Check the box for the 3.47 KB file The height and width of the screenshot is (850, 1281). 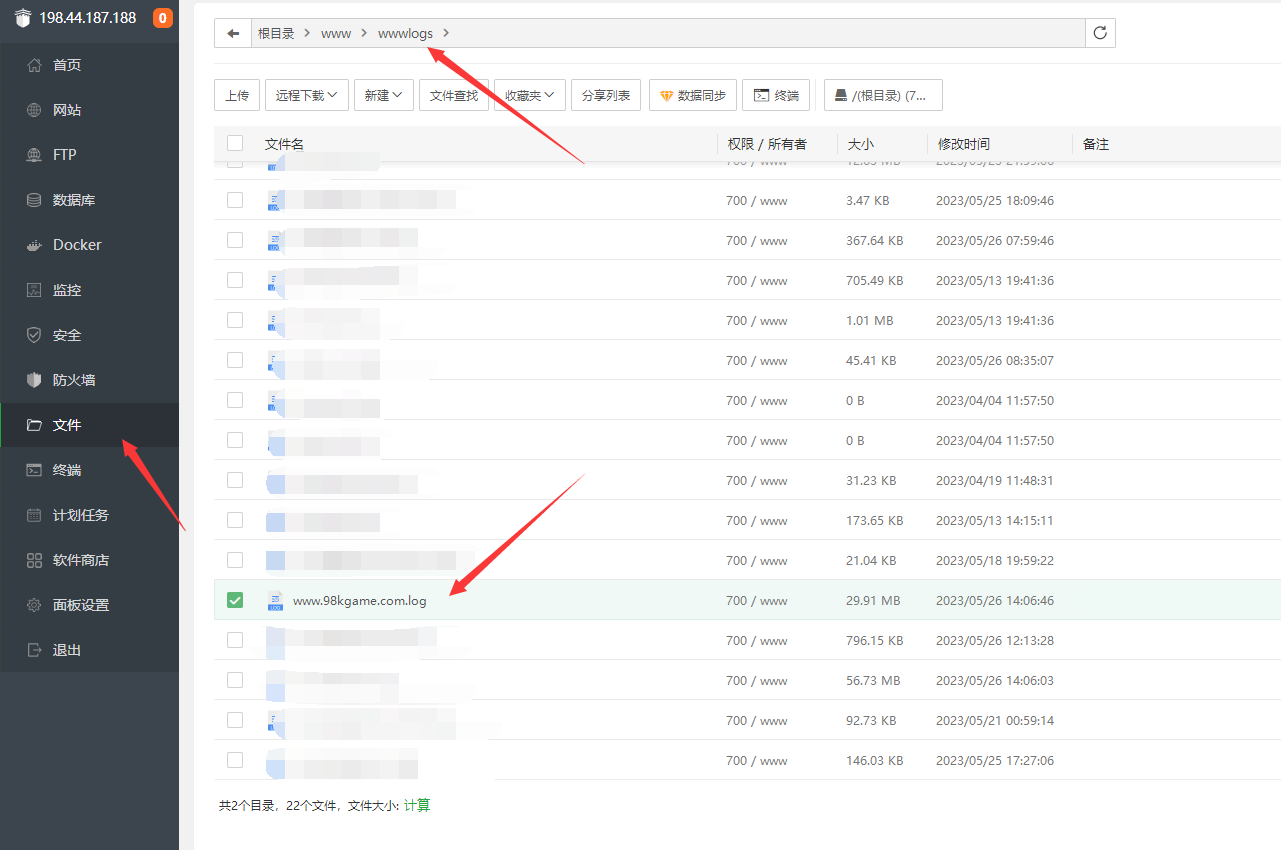(x=235, y=200)
